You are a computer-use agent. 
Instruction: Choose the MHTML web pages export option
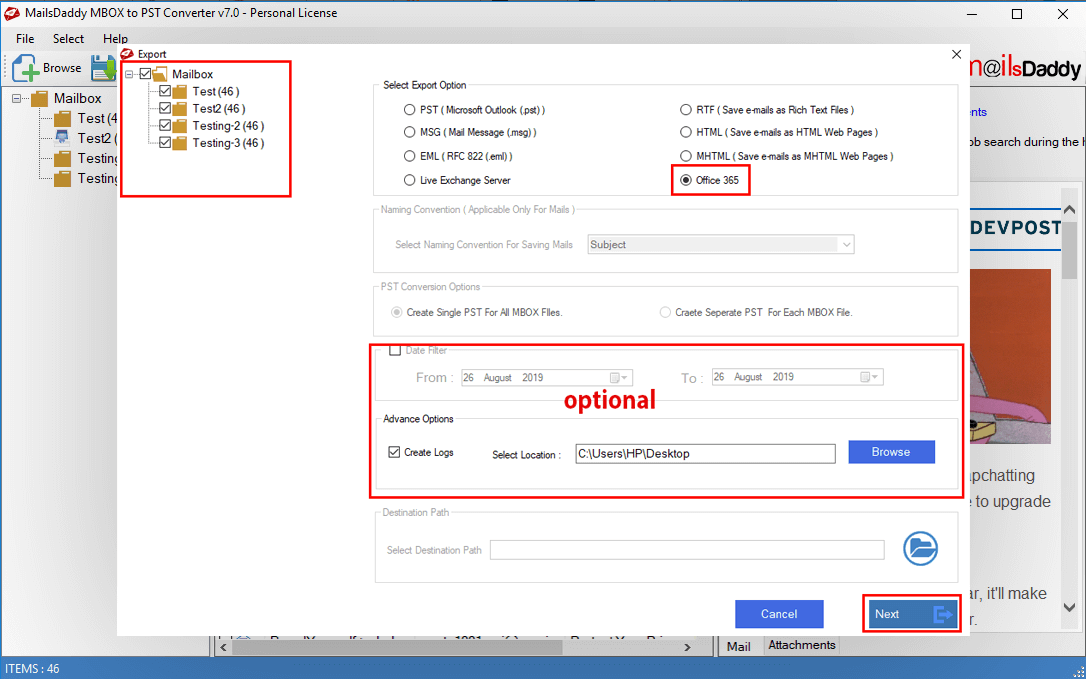coord(686,157)
